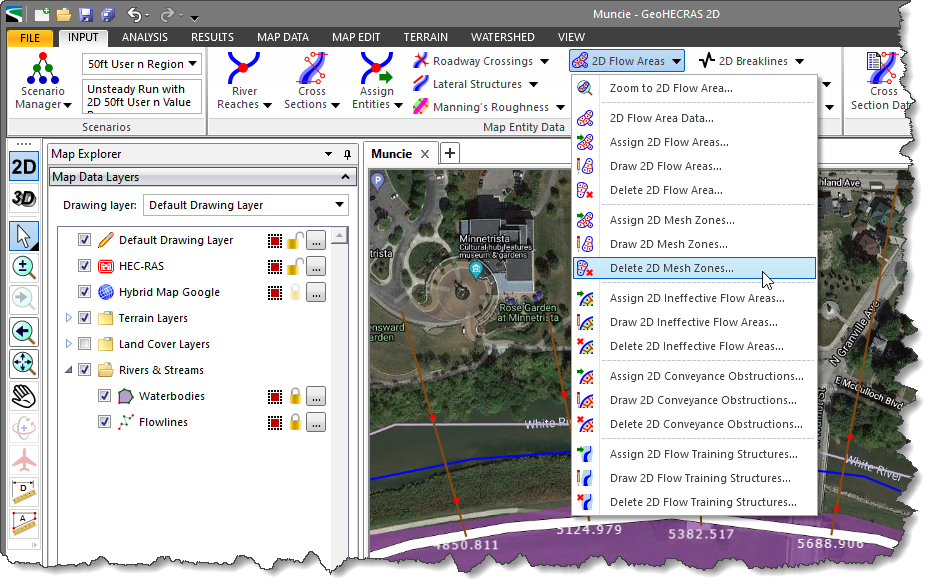Select the pan hand tool
The width and height of the screenshot is (930, 582).
pos(24,396)
